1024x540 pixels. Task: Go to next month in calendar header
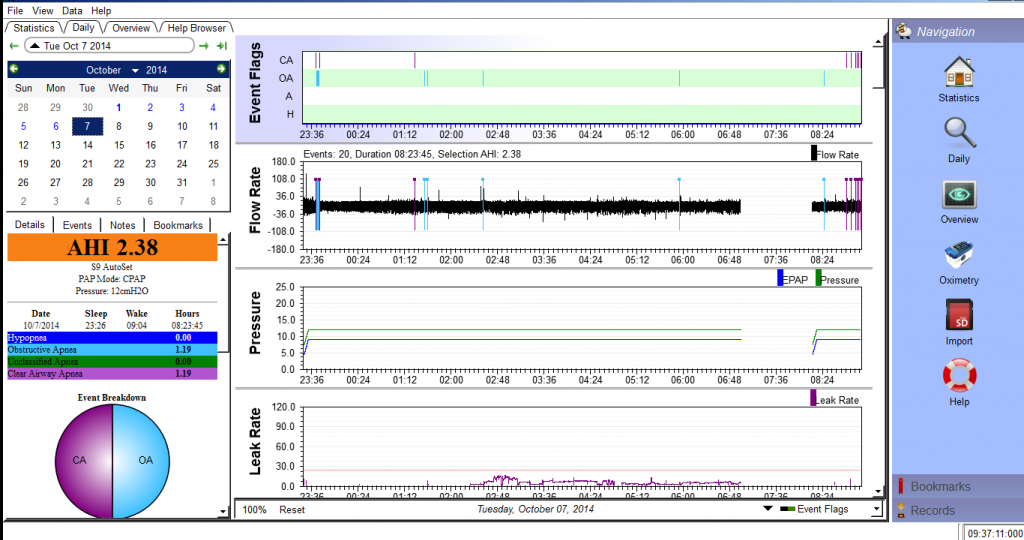tap(221, 69)
